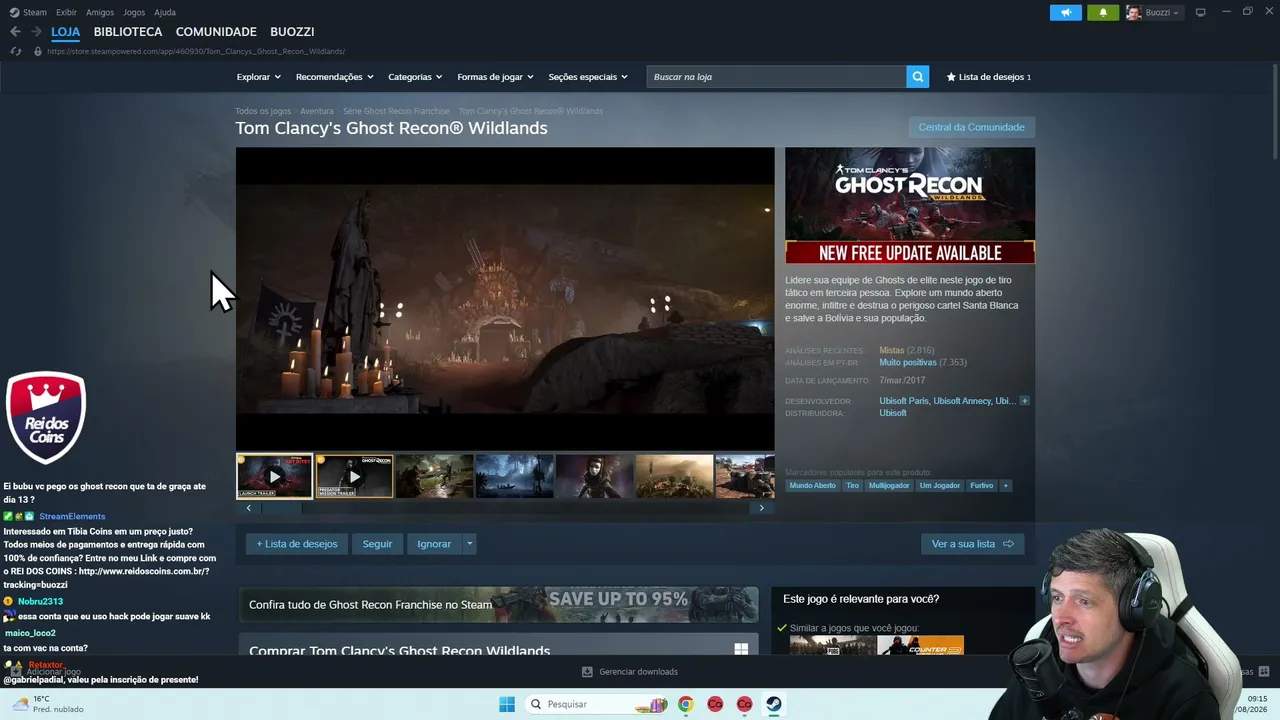
Task: Open the Amigos menu
Action: click(x=100, y=13)
